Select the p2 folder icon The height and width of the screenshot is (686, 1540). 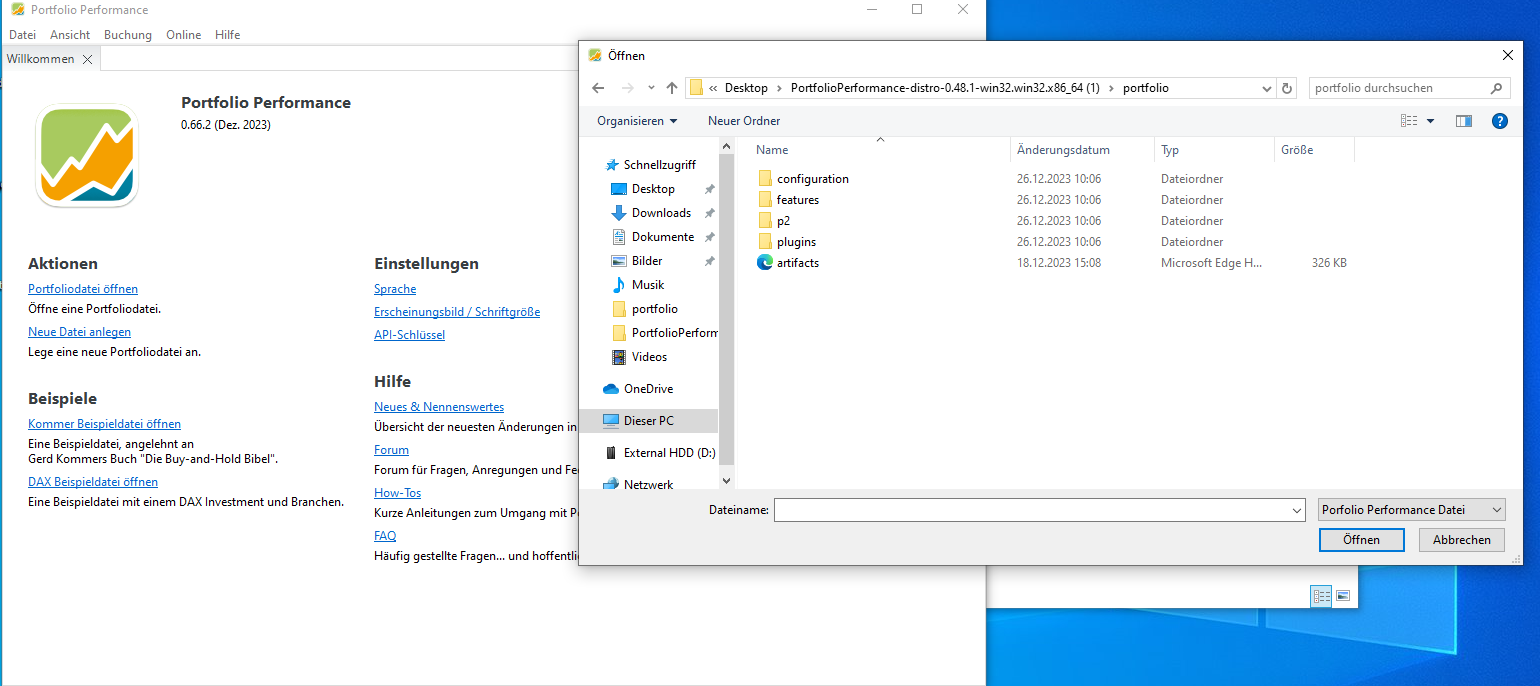pos(765,221)
